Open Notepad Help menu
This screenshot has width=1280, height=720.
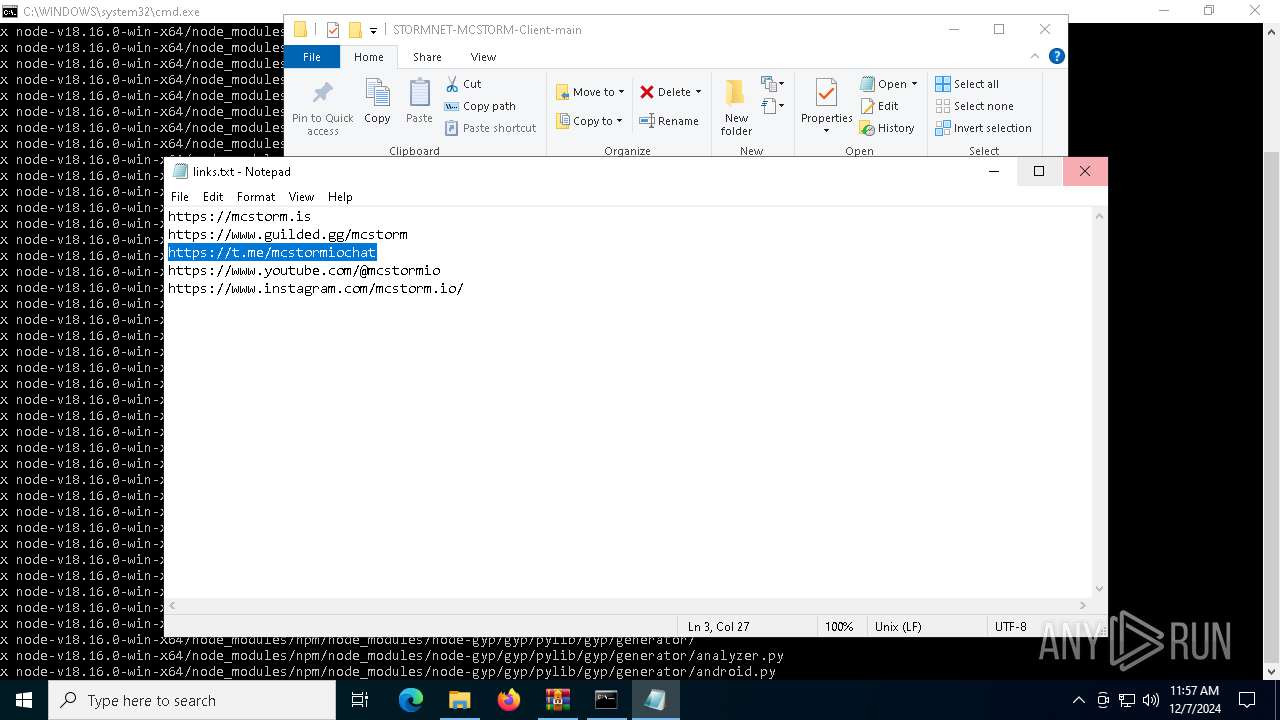[x=340, y=197]
